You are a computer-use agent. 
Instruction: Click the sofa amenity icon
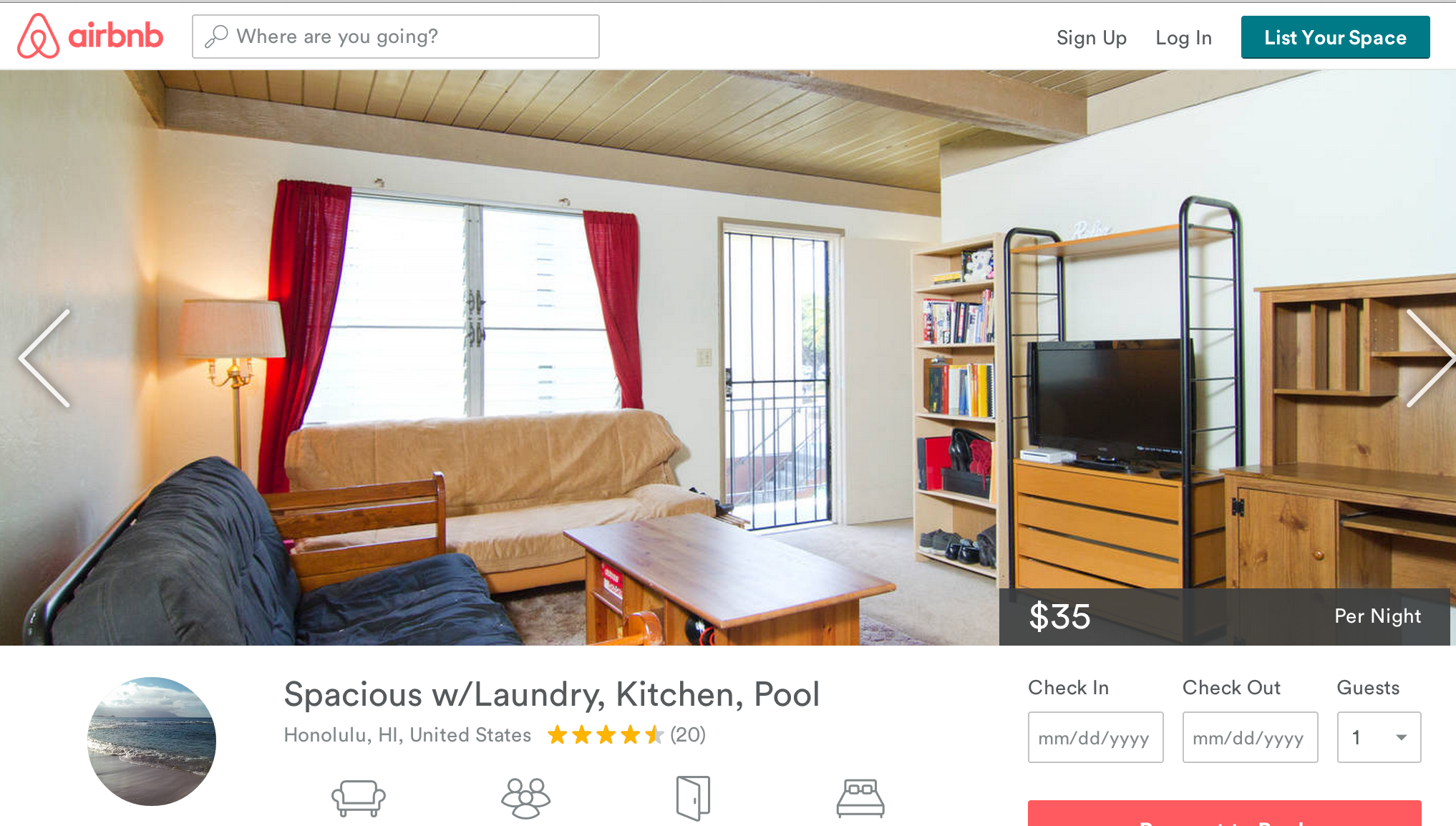pyautogui.click(x=359, y=798)
